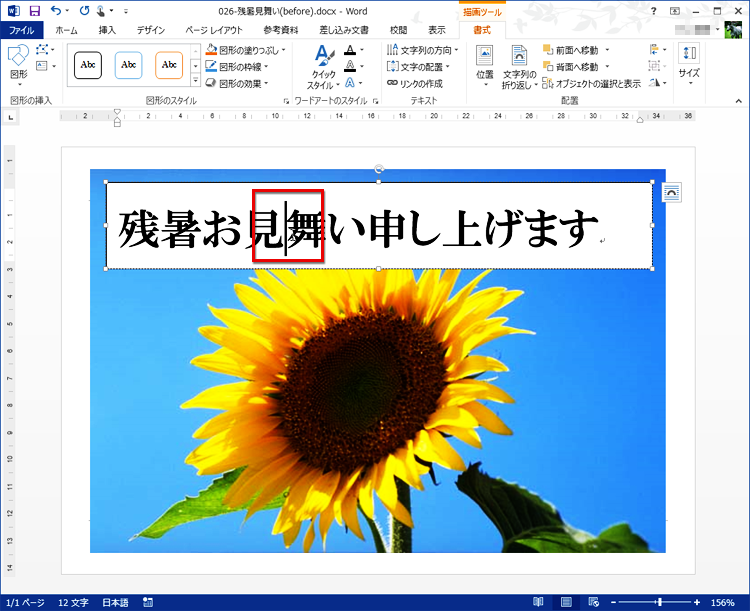Click the text outline A icon
750x611 pixels.
350,66
